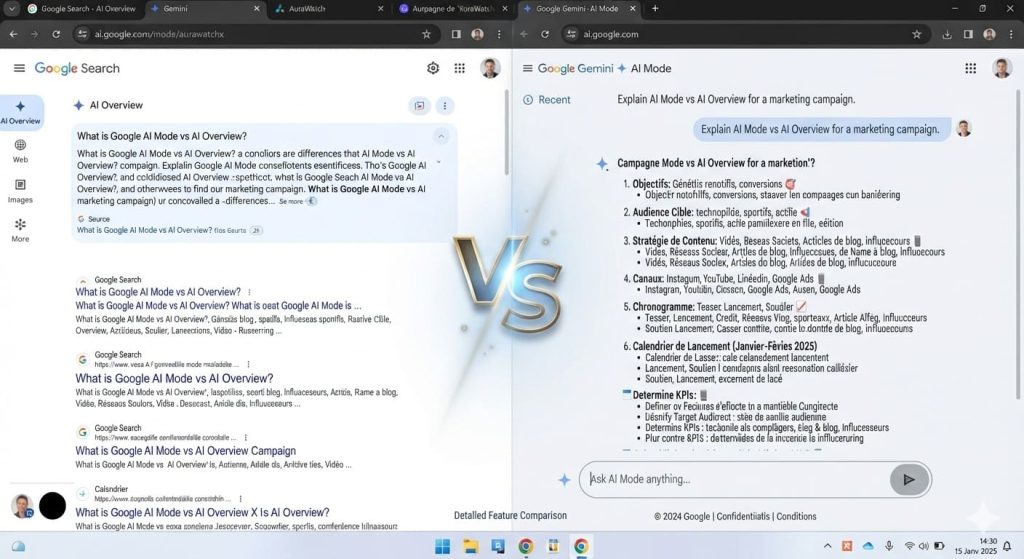The height and width of the screenshot is (559, 1024).
Task: Select AI Overview in left sidebar
Action: pyautogui.click(x=21, y=112)
